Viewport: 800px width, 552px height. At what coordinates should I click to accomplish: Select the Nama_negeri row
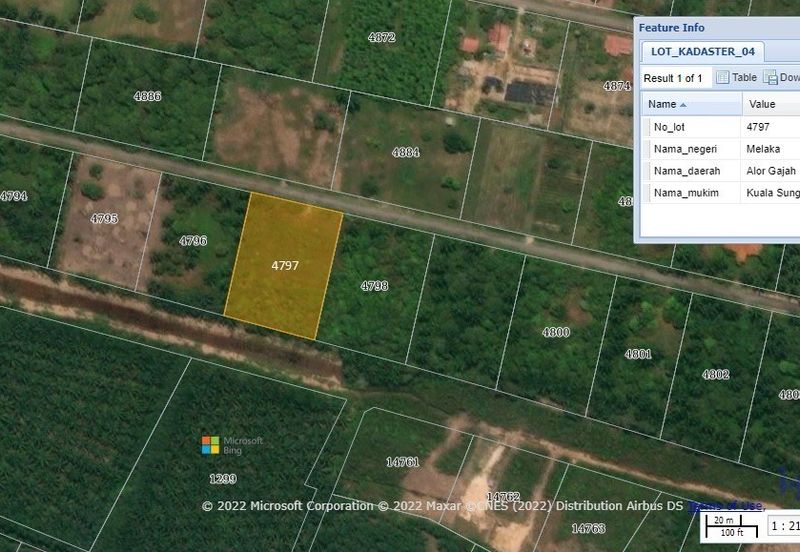coord(721,149)
